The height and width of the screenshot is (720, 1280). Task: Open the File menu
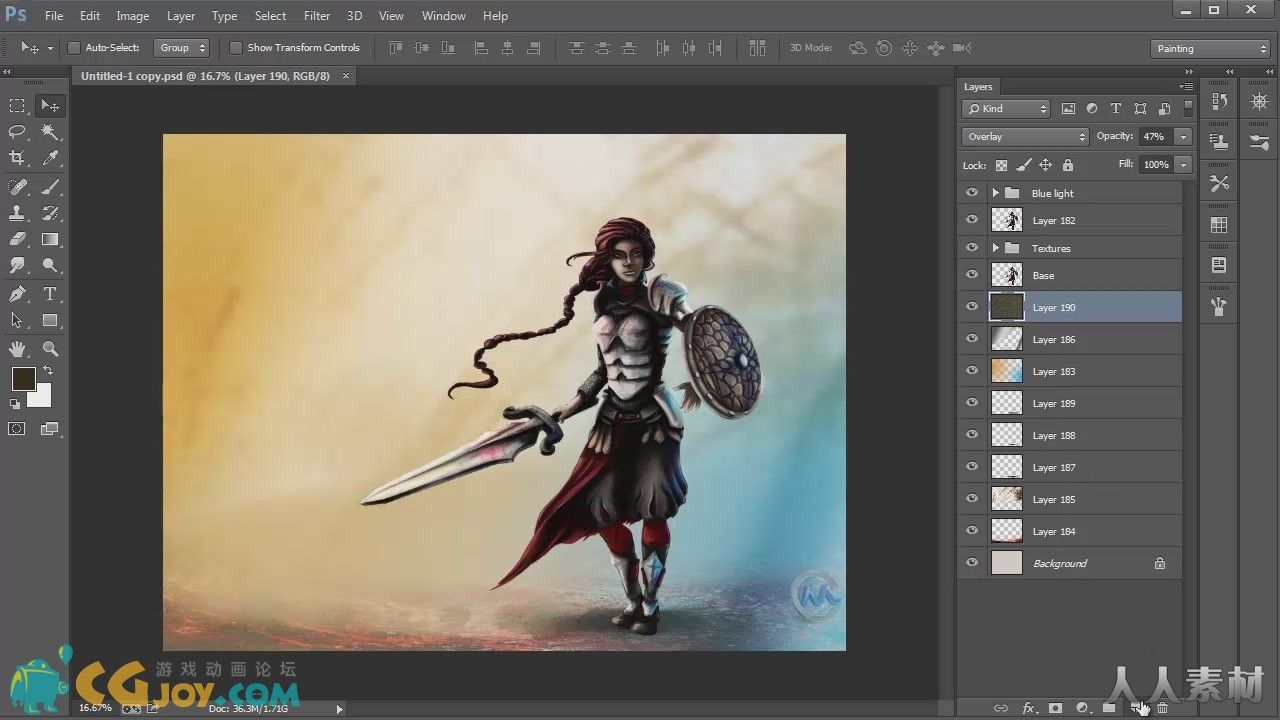pyautogui.click(x=54, y=16)
